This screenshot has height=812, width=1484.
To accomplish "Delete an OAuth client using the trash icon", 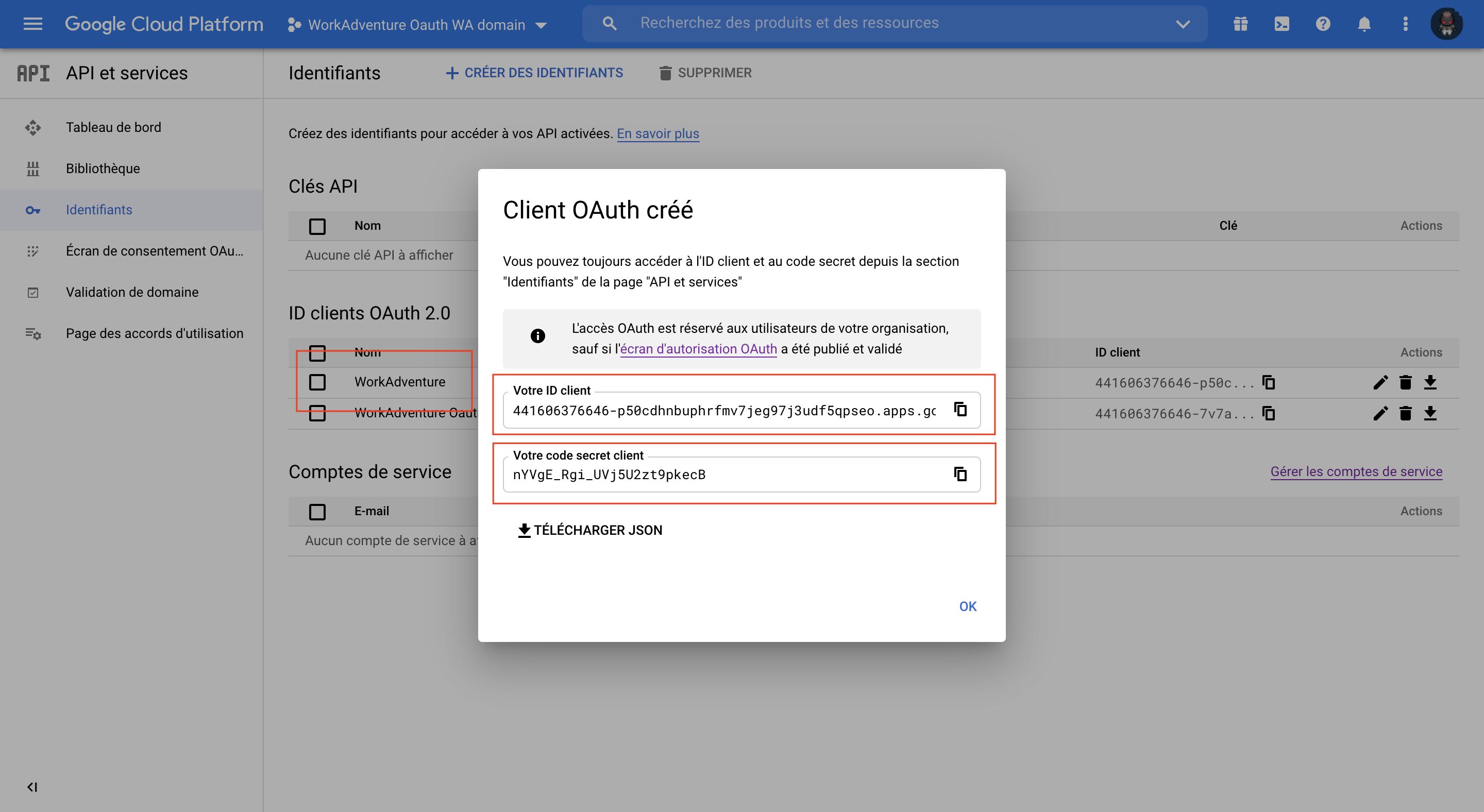I will click(1406, 382).
